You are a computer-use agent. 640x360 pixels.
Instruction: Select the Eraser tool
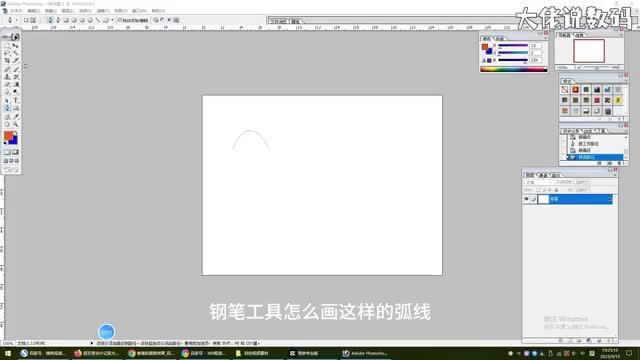[x=7, y=84]
